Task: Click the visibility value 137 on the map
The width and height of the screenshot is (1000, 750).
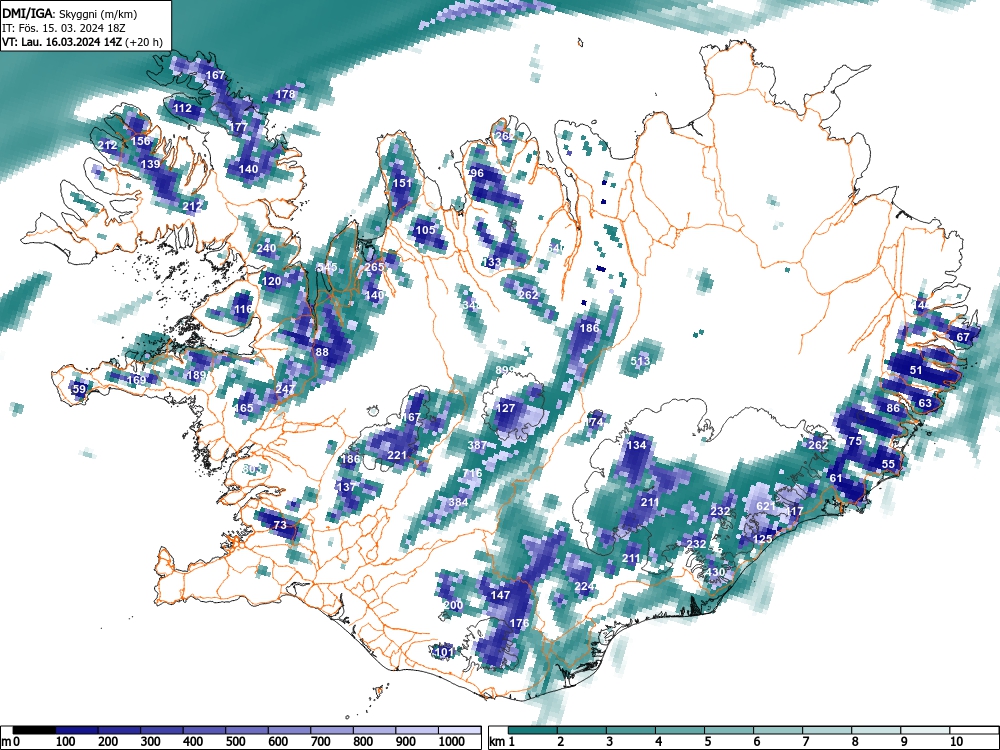Action: 346,487
